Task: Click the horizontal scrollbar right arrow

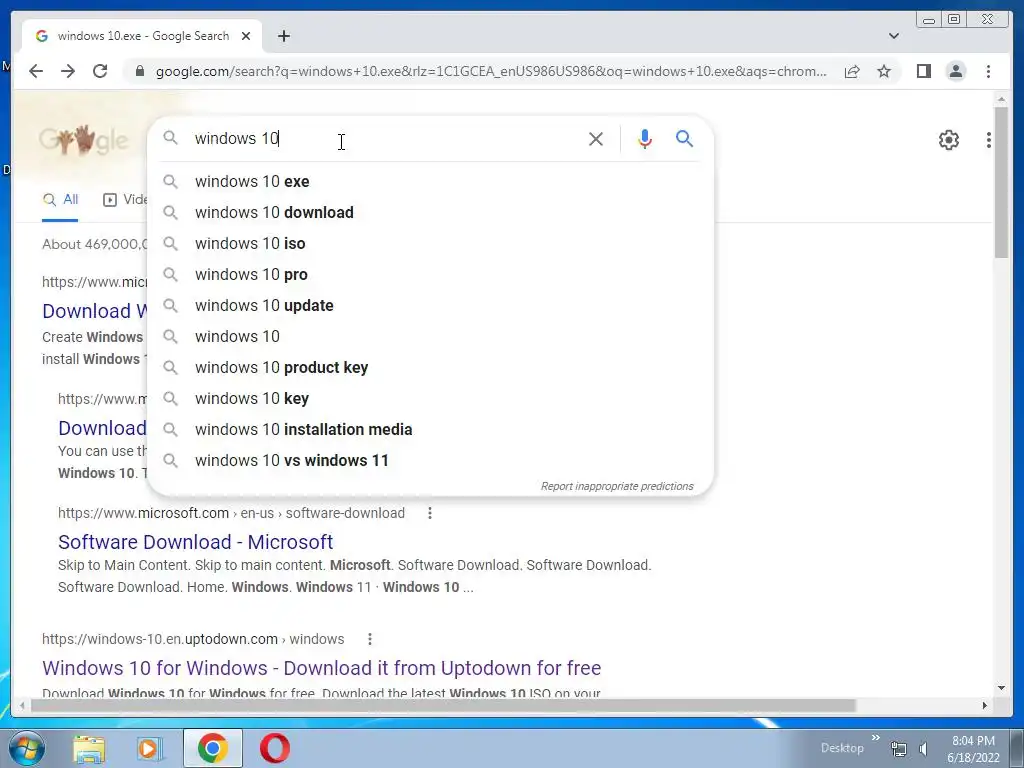Action: point(985,705)
